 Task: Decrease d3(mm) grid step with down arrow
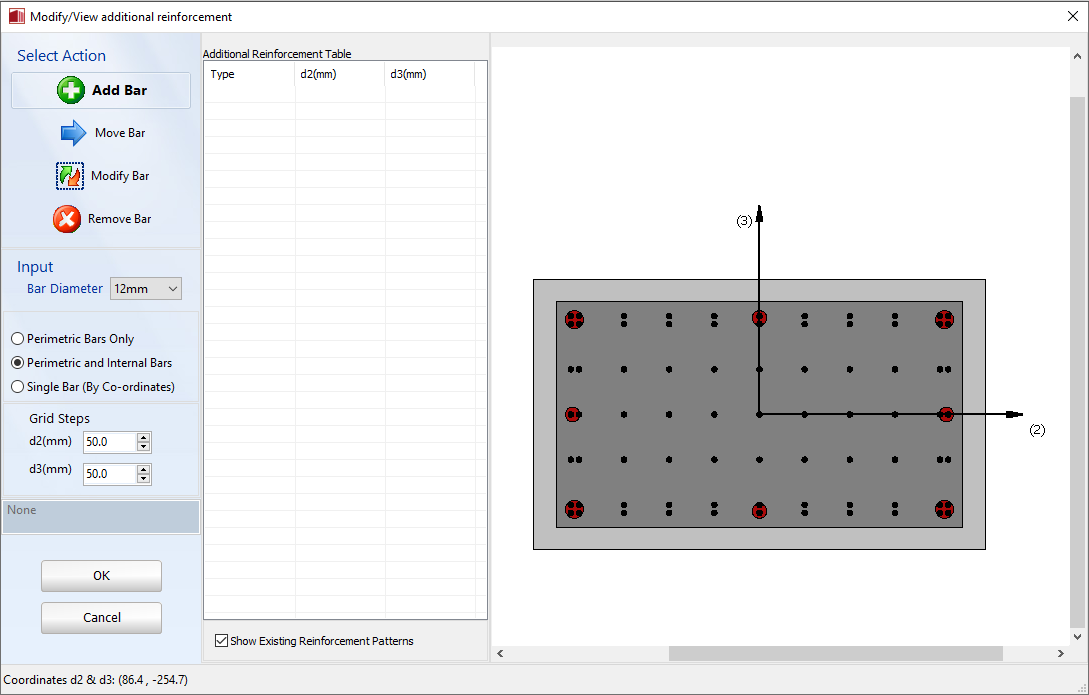(x=143, y=478)
